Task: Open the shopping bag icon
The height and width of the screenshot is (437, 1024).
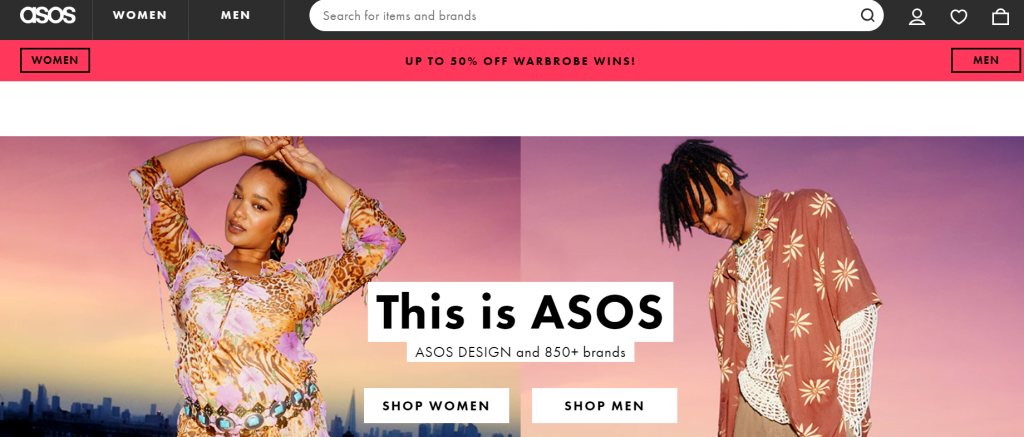Action: (x=1000, y=17)
